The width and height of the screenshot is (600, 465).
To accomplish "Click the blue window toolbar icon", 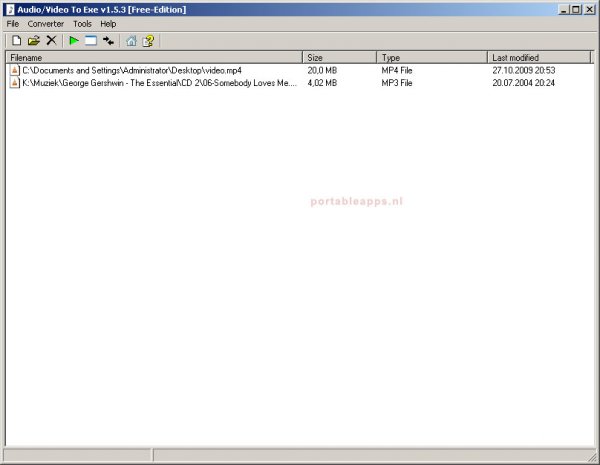I will 91,41.
